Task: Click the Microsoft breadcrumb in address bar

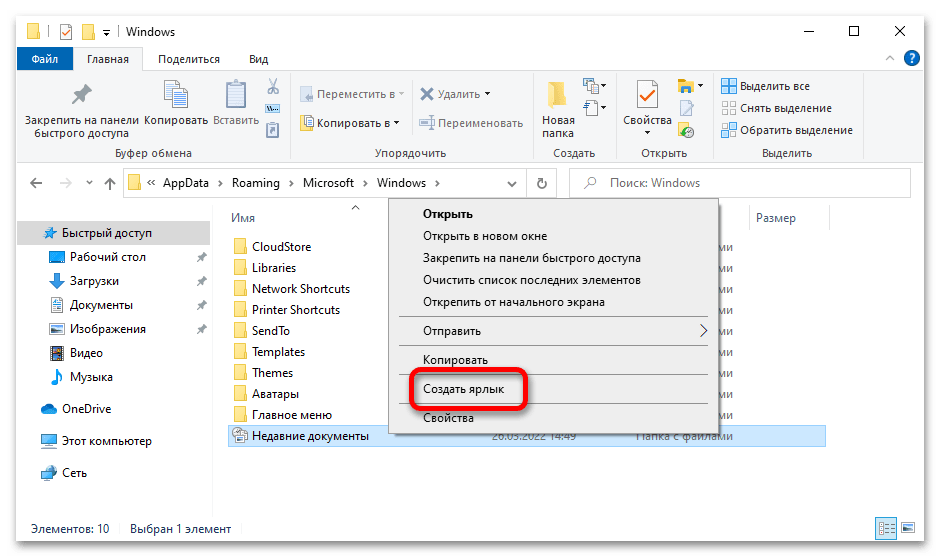Action: point(328,183)
